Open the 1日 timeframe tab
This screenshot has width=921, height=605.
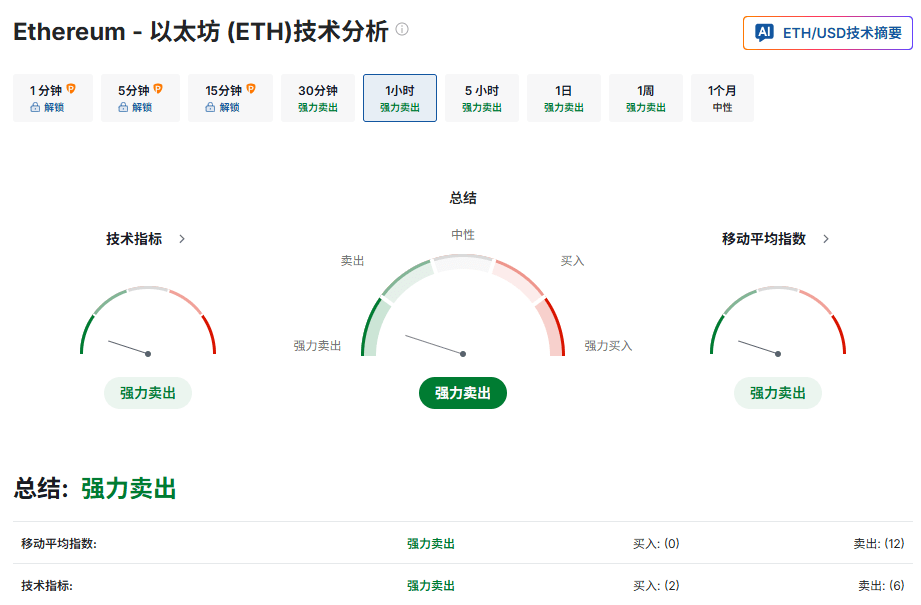(x=564, y=98)
